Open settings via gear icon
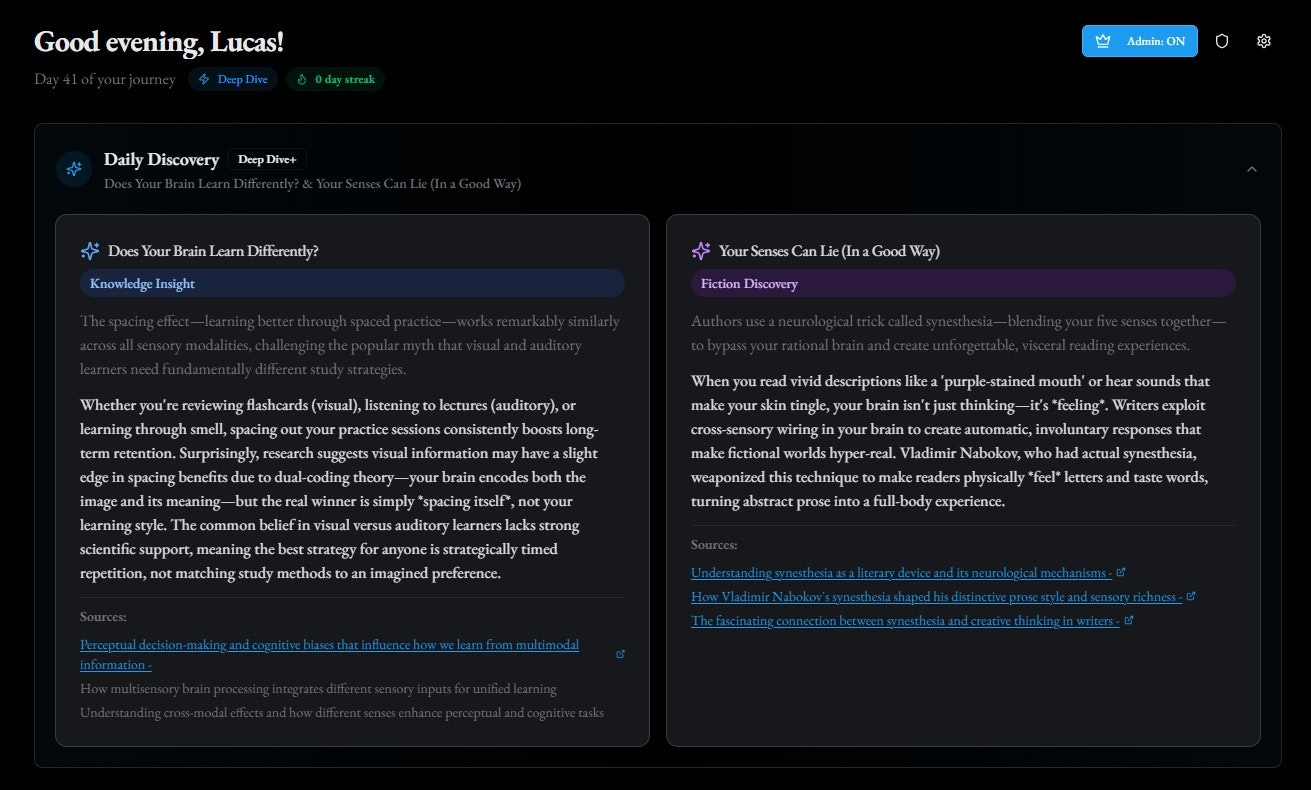The image size is (1311, 790). (1264, 41)
